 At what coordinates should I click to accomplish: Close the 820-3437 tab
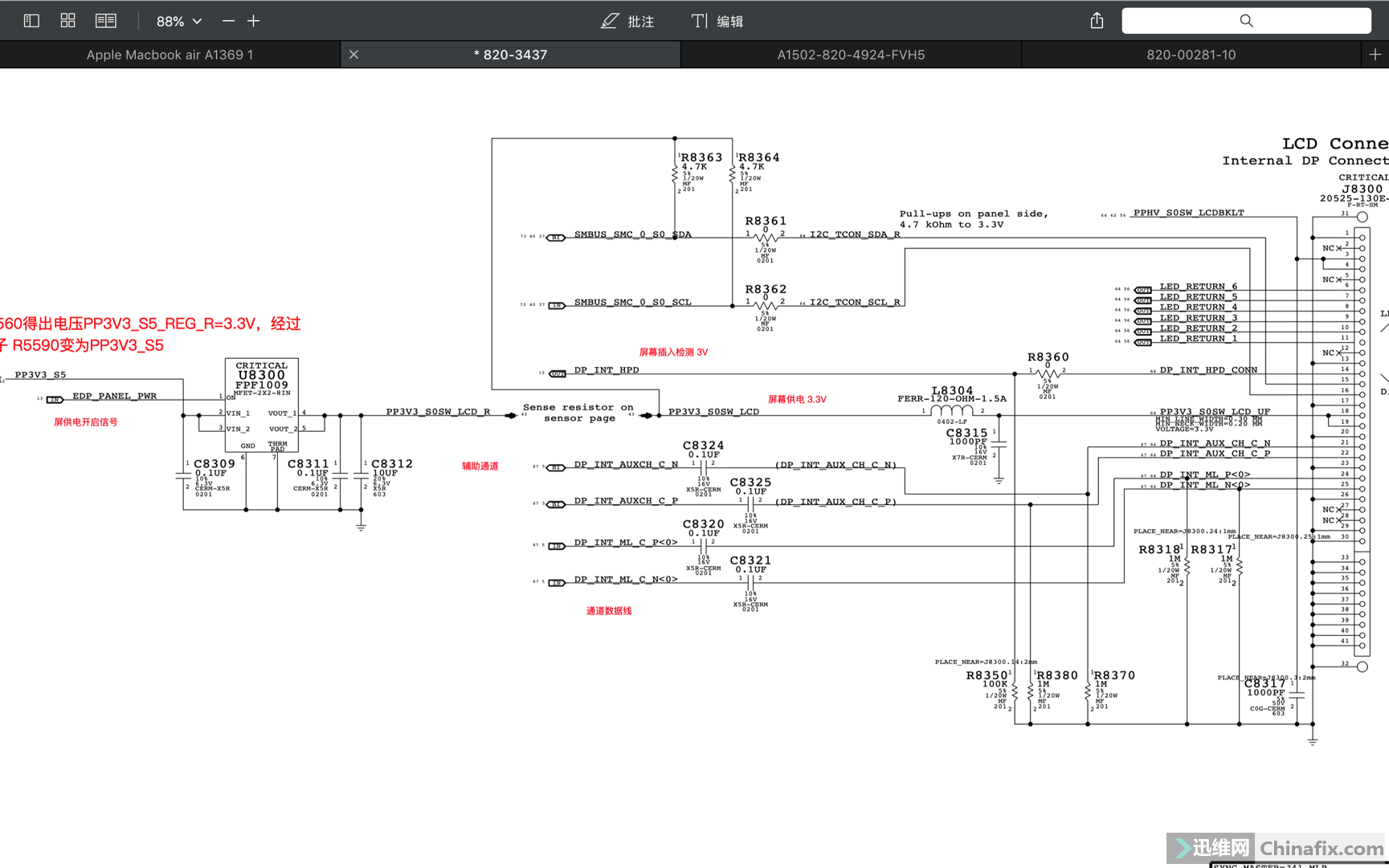(x=353, y=55)
